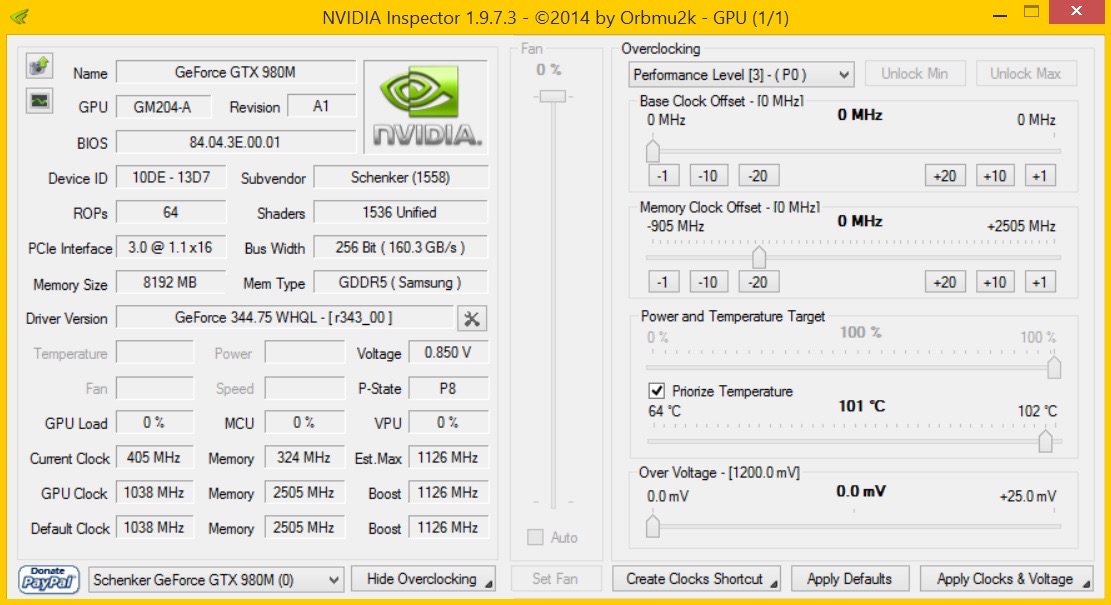Image resolution: width=1111 pixels, height=605 pixels.
Task: Open the sensor monitoring graph icon
Action: pos(37,101)
